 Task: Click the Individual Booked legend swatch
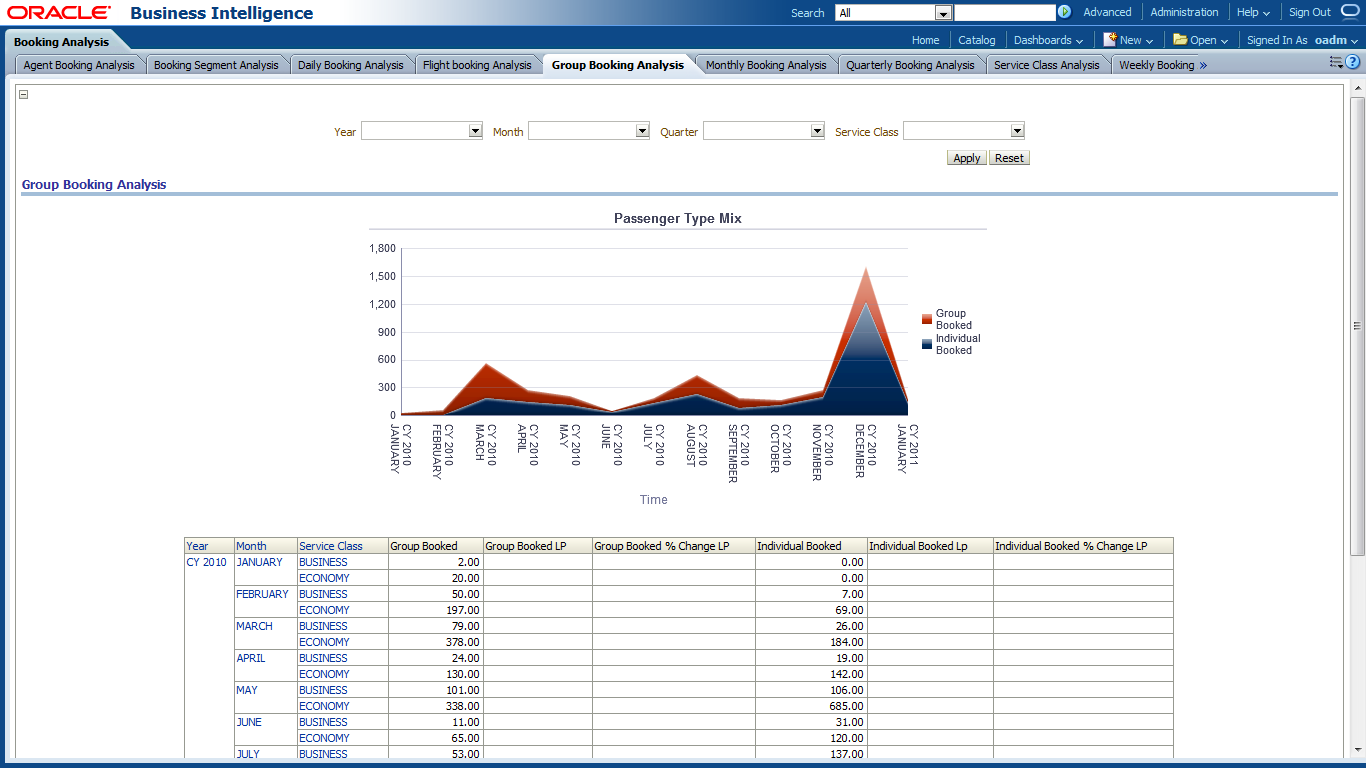pyautogui.click(x=927, y=344)
